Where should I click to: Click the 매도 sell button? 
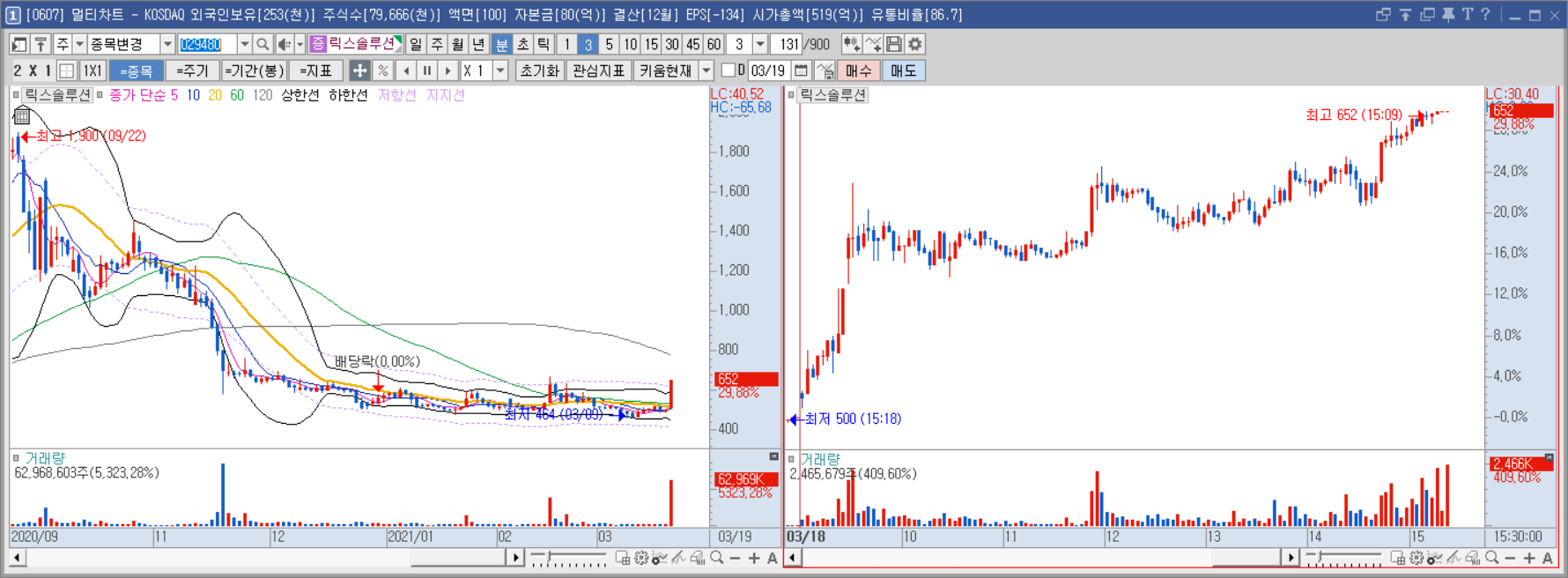coord(903,70)
